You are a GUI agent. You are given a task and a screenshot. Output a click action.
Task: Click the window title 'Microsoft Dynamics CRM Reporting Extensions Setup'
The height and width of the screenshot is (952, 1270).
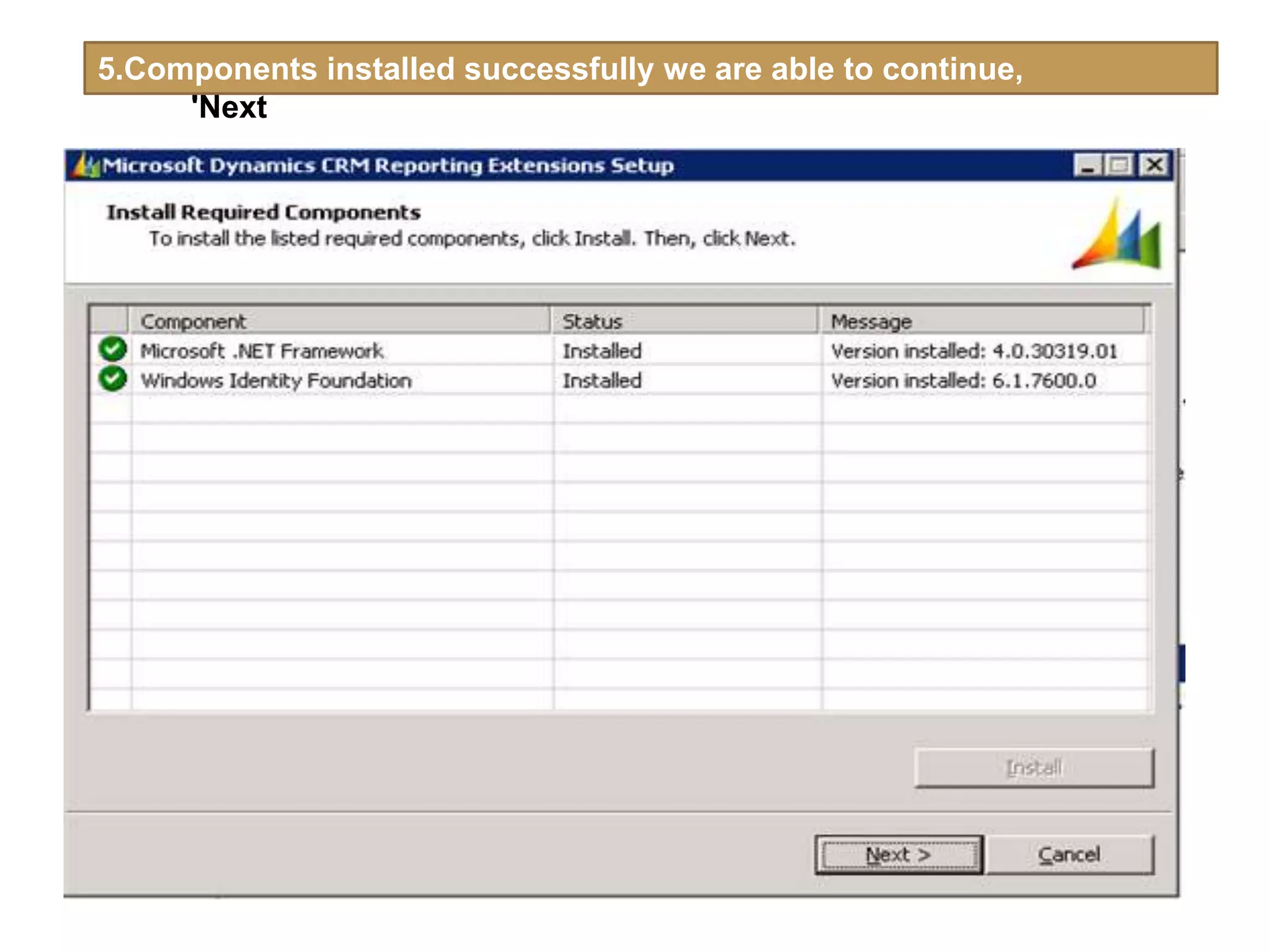point(388,165)
